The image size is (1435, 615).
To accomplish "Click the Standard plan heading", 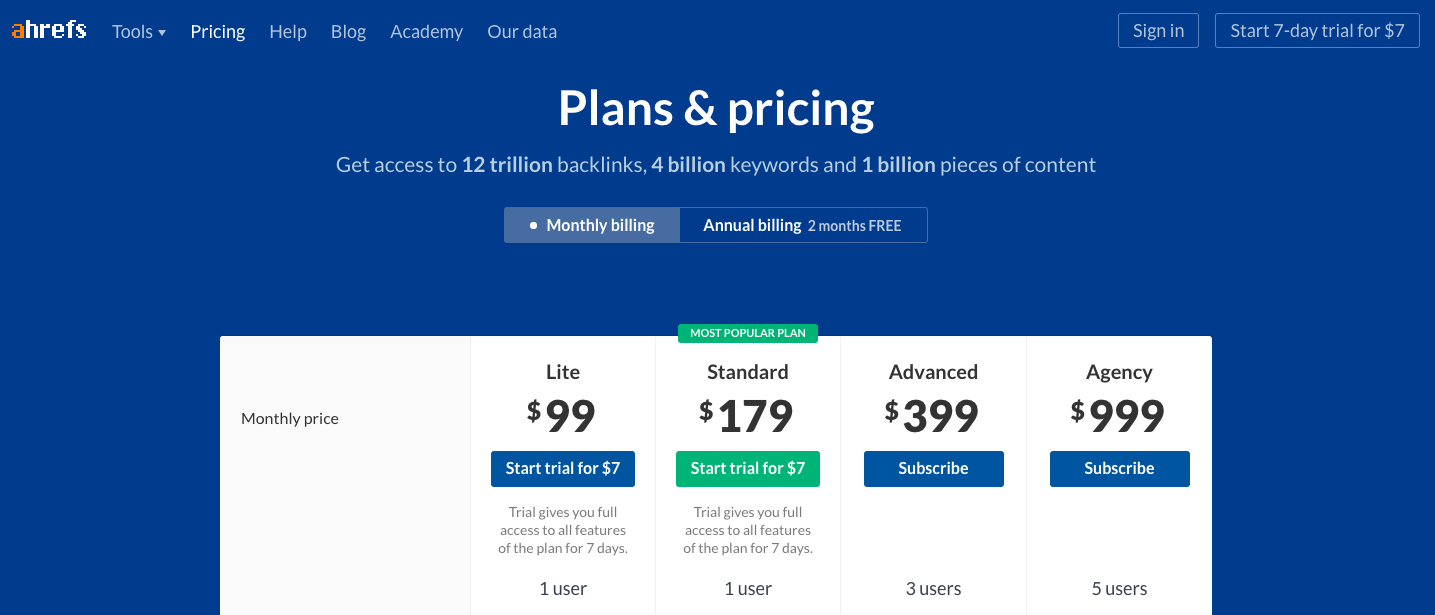I will 748,372.
